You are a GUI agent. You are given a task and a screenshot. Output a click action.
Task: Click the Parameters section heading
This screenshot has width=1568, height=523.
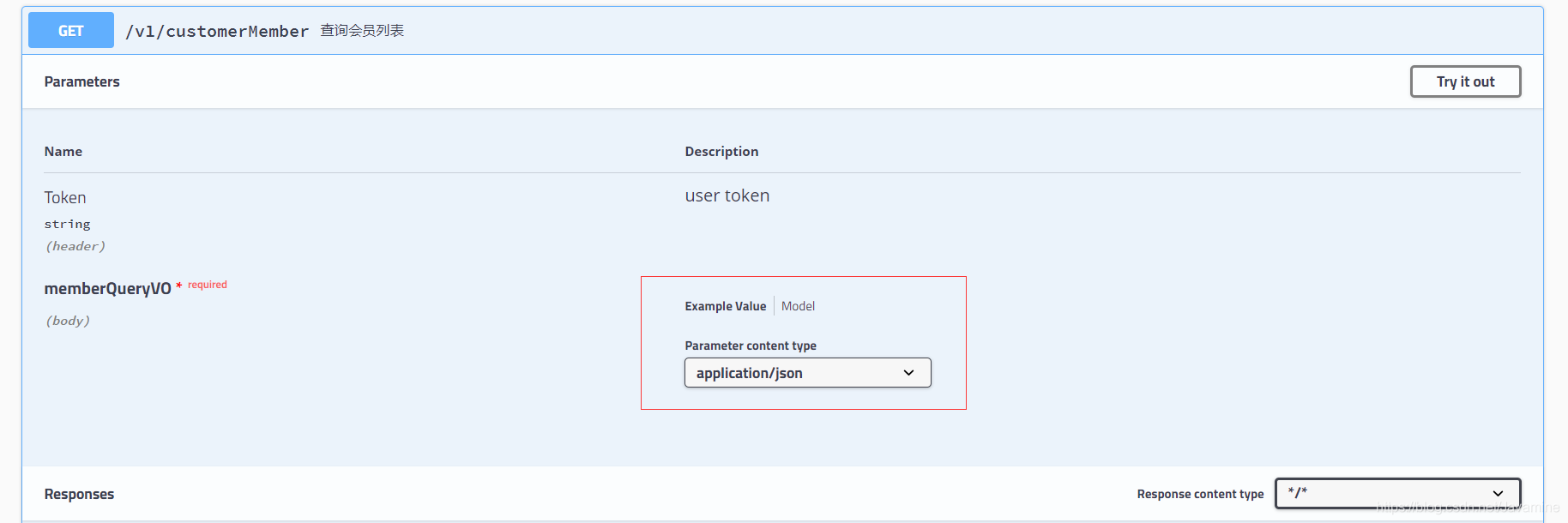(82, 81)
